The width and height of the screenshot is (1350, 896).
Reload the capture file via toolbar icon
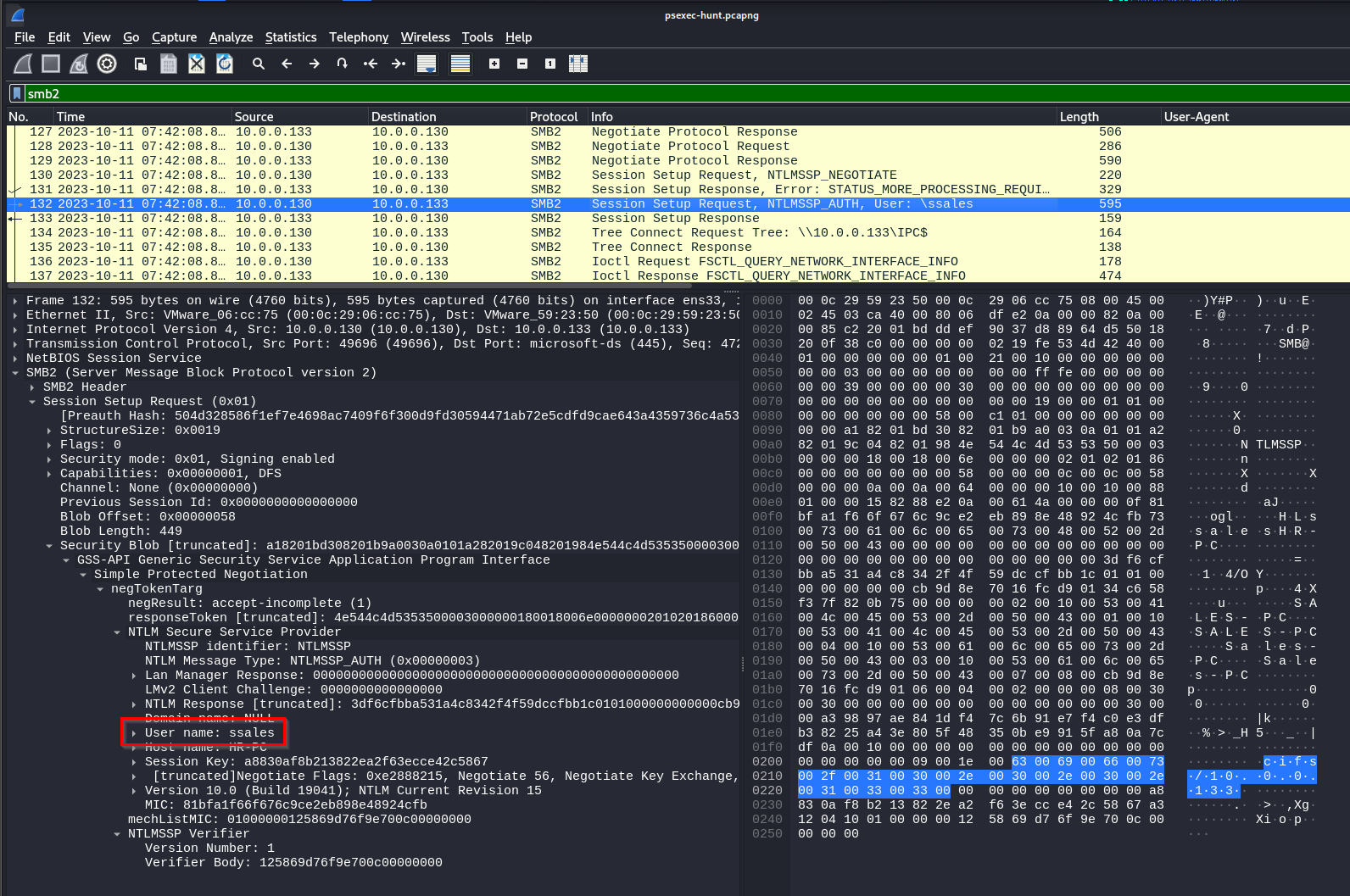[225, 64]
